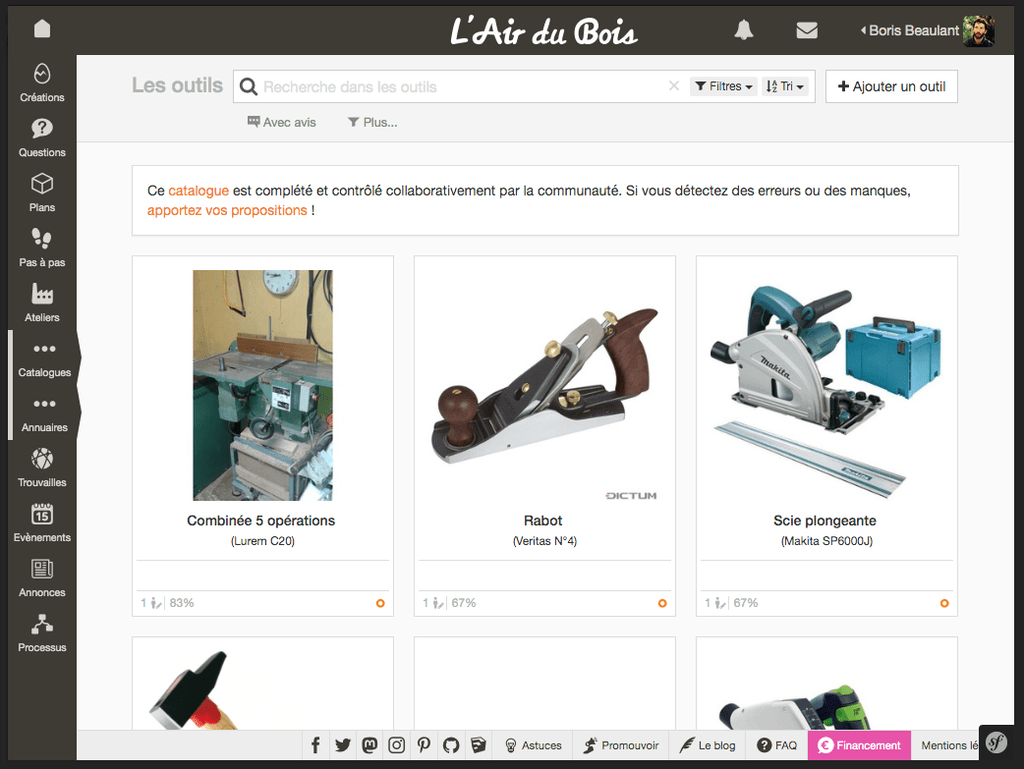Open the Trouvailles section
Screen dimensions: 1024x769
pos(42,467)
